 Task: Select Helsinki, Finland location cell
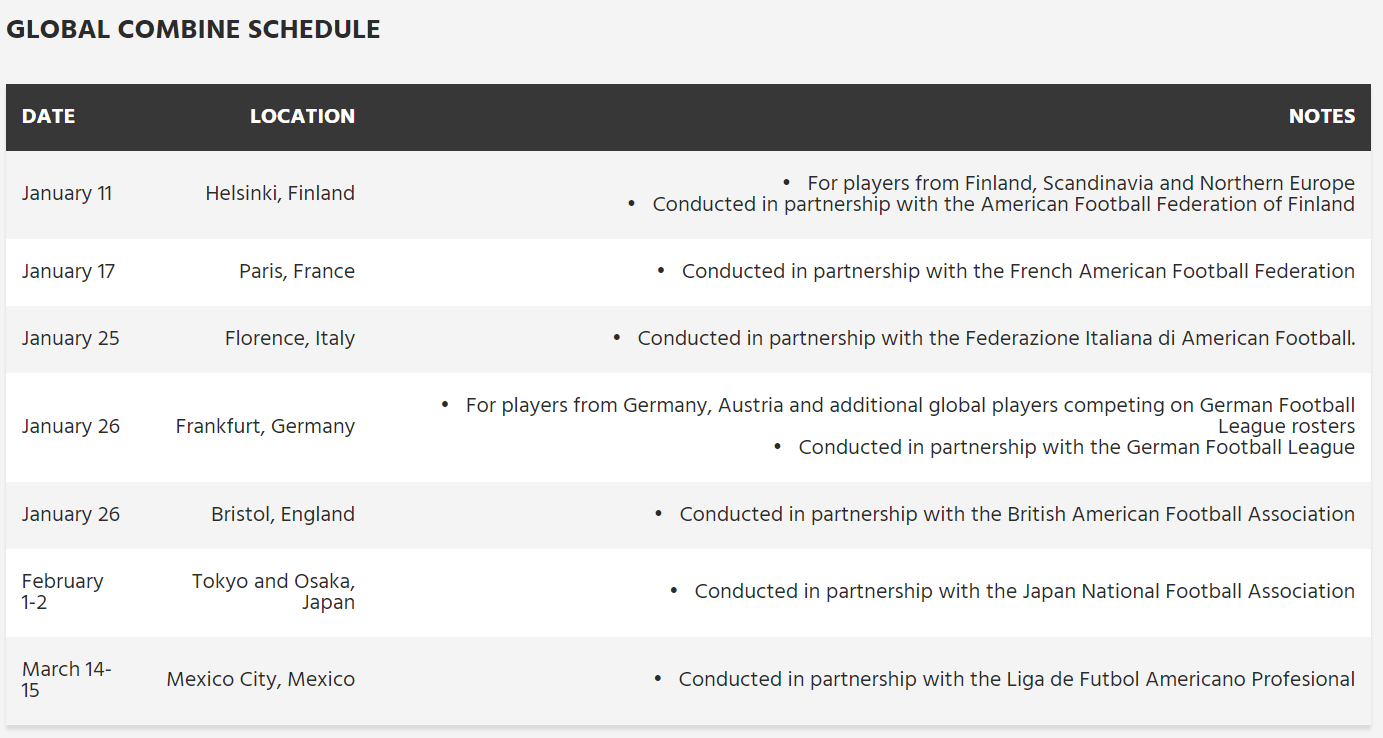point(280,193)
